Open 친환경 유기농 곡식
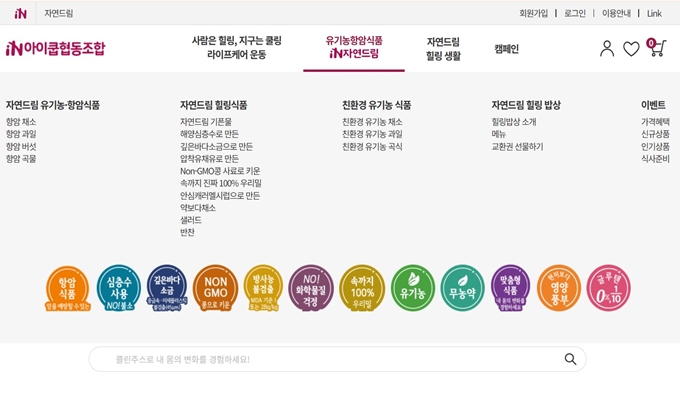 (372, 147)
